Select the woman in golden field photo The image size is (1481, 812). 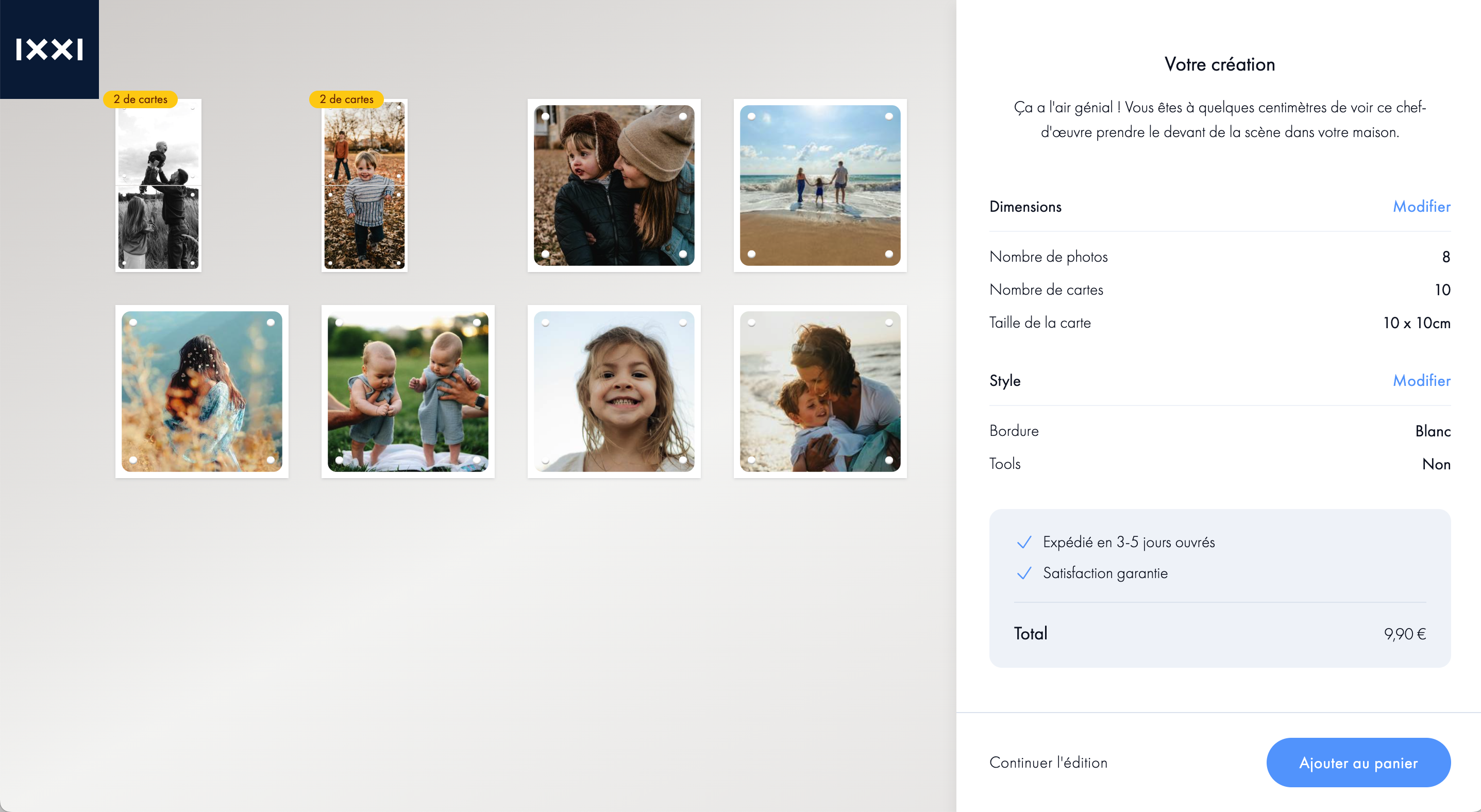pos(202,392)
